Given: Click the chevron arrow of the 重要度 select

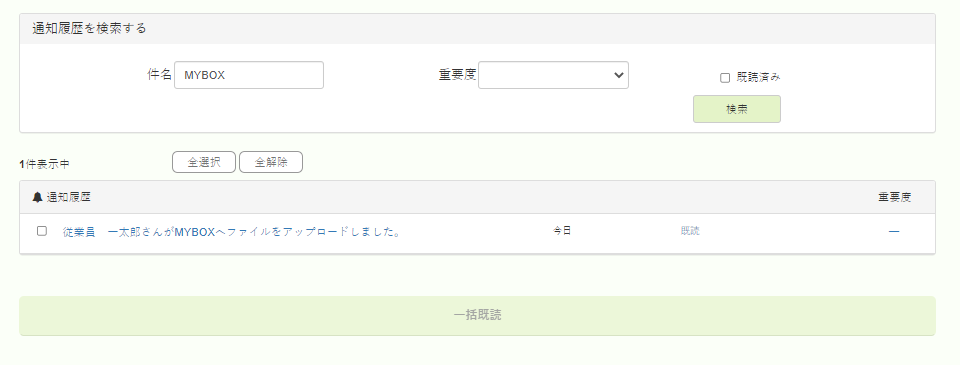Looking at the screenshot, I should 618,75.
